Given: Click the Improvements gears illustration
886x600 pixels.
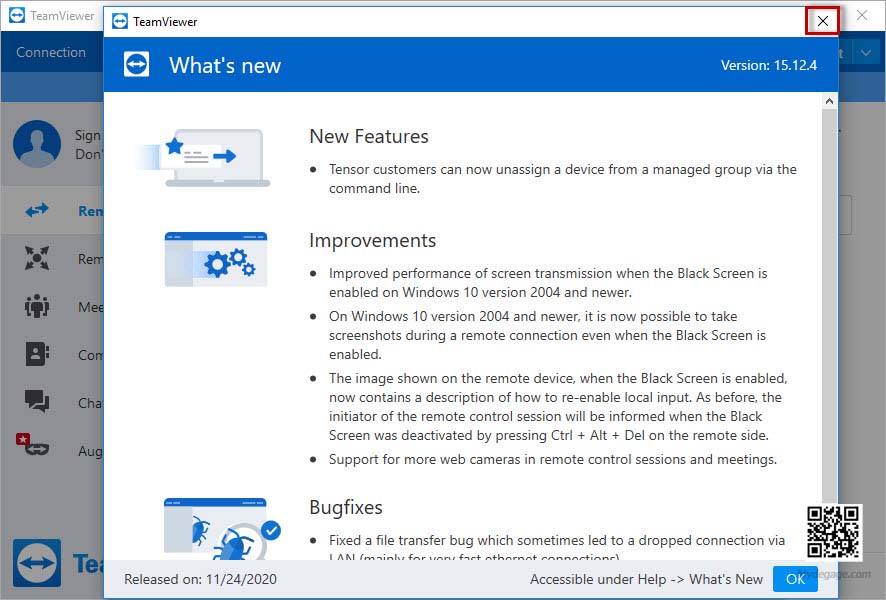Looking at the screenshot, I should coord(216,259).
